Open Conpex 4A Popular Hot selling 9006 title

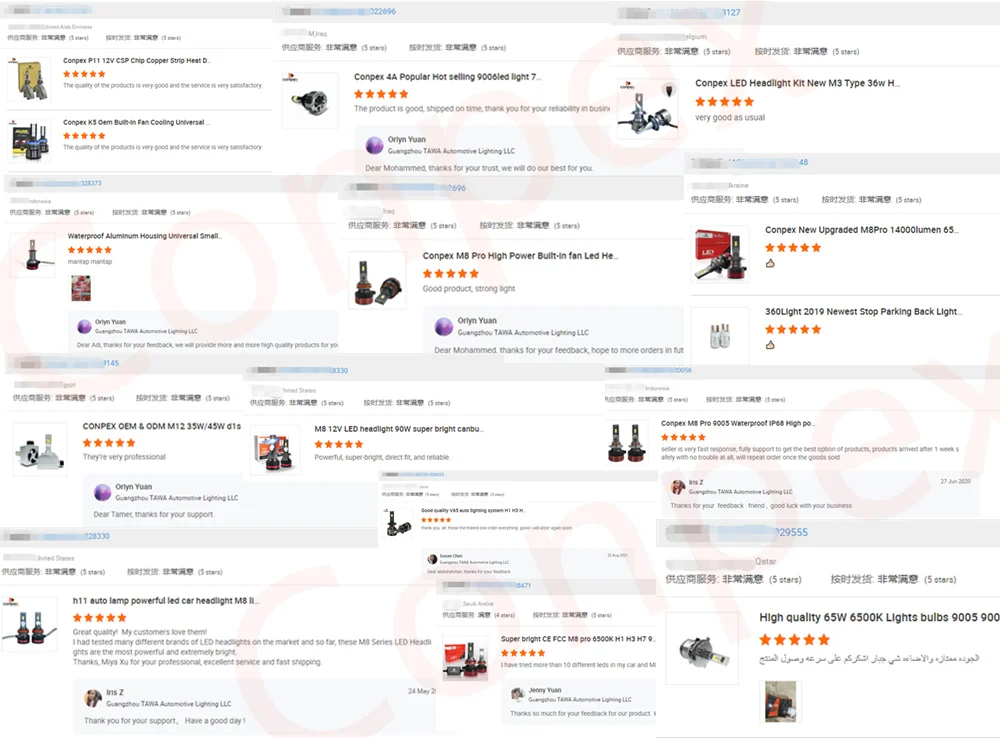tap(448, 77)
